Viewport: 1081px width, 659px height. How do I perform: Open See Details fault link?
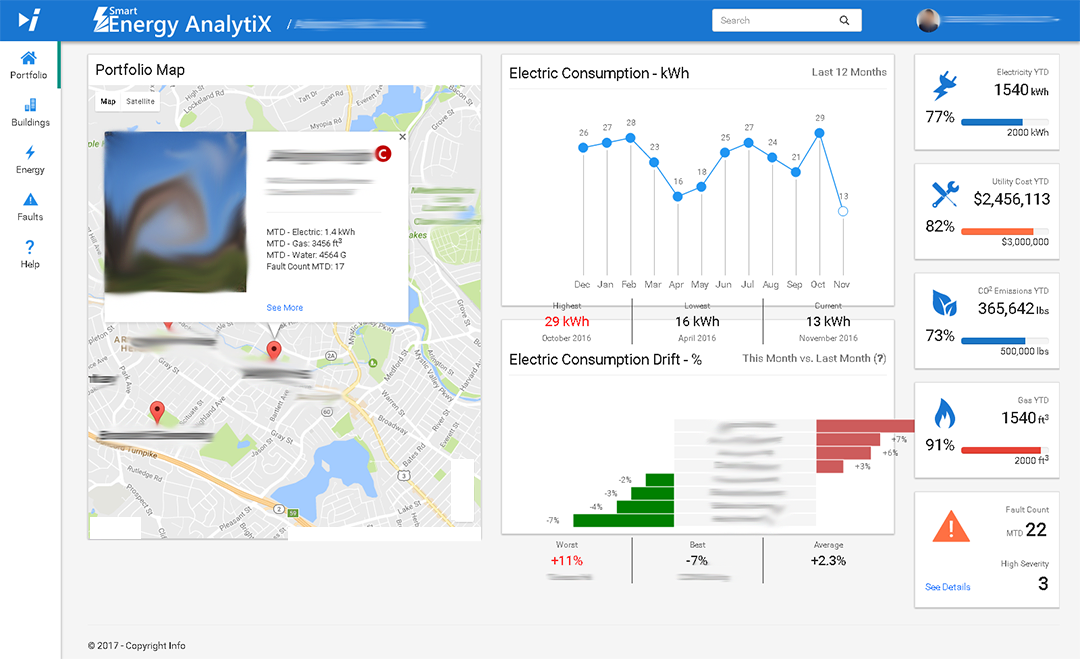(947, 587)
